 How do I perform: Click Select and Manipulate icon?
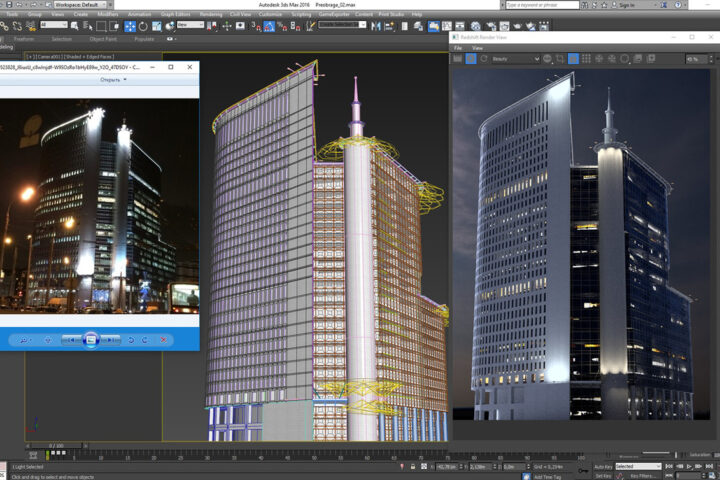226,27
